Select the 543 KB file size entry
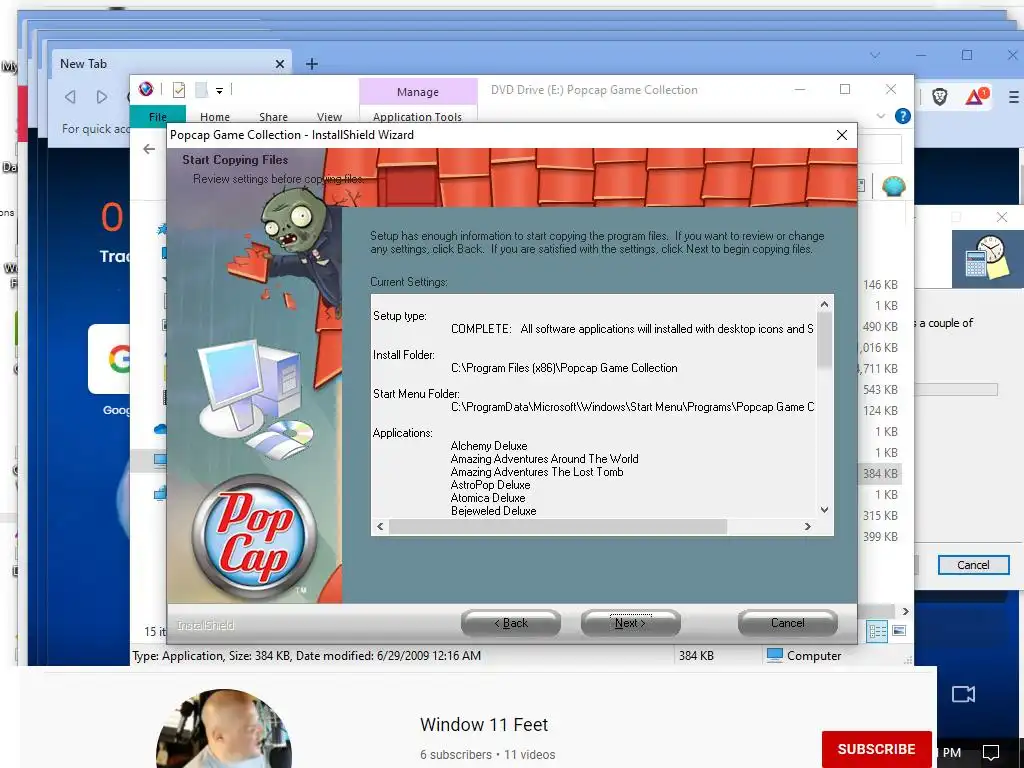This screenshot has height=768, width=1024. [x=880, y=390]
